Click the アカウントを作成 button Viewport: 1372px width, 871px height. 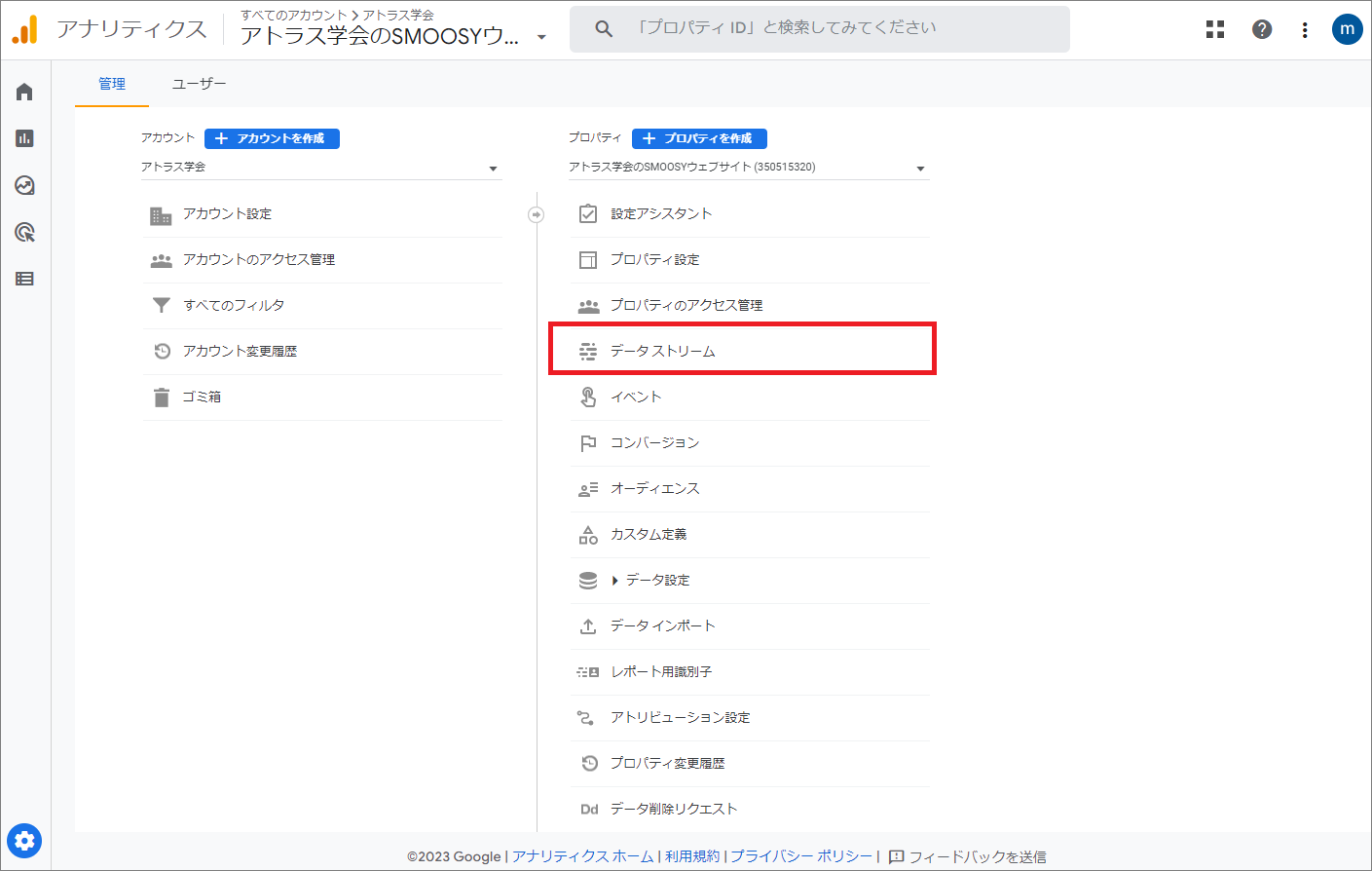(272, 138)
